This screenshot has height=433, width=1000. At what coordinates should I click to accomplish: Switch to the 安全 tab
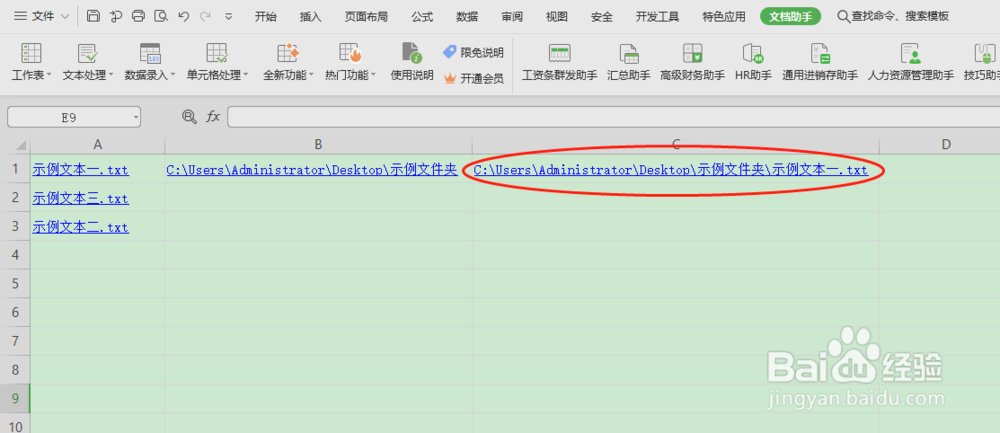[x=601, y=17]
